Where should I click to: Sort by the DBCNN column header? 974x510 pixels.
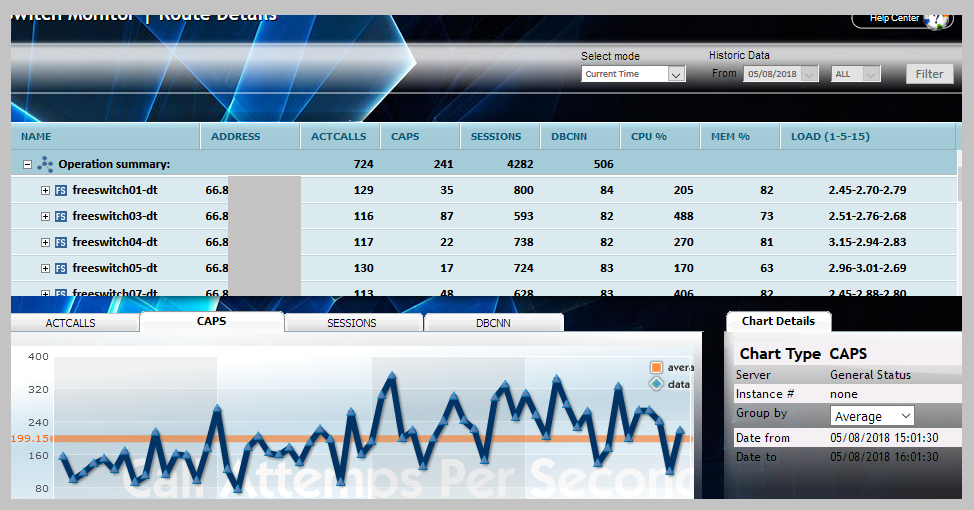(580, 137)
